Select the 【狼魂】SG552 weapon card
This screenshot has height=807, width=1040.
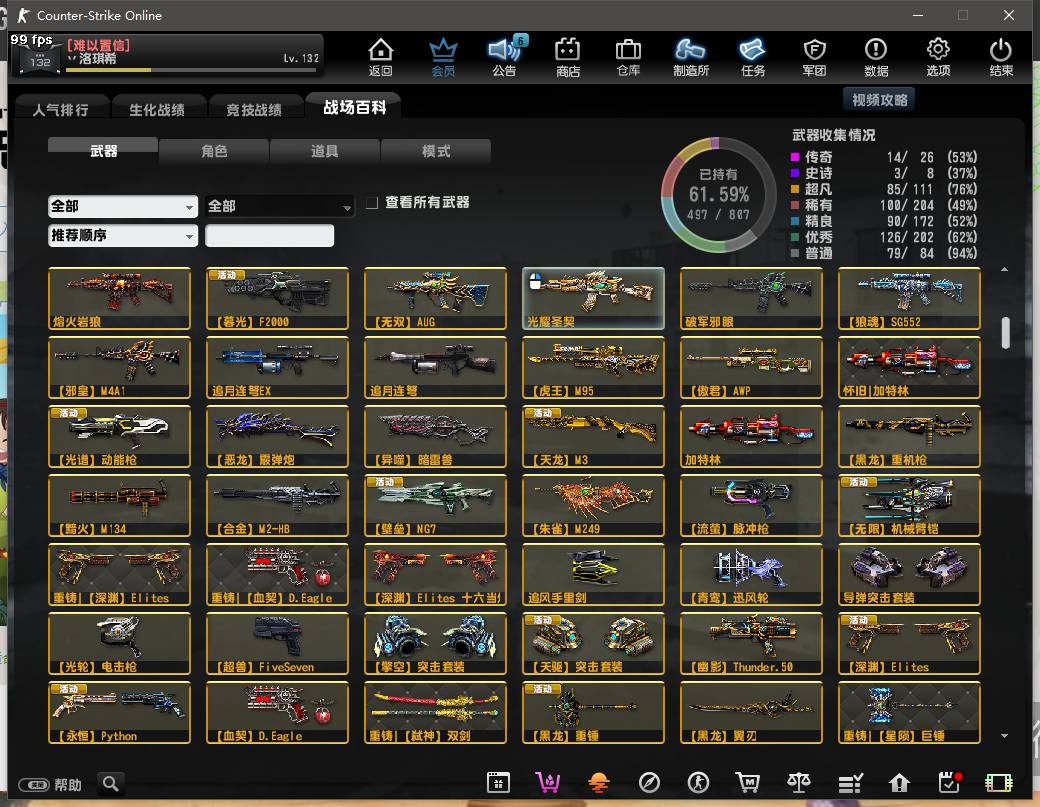pos(909,298)
